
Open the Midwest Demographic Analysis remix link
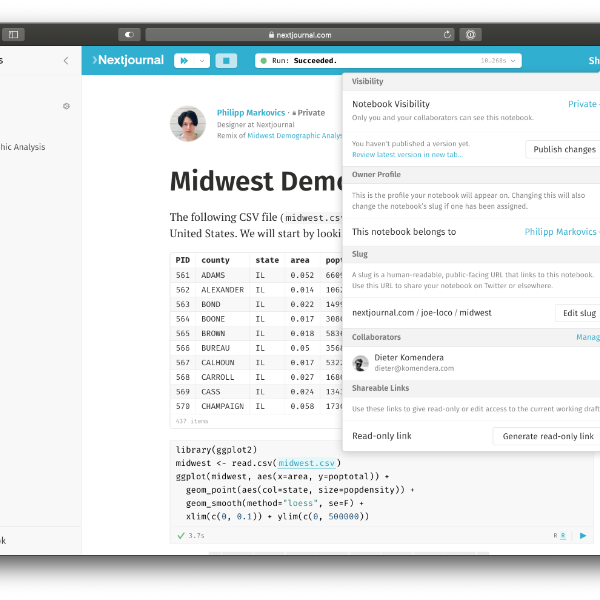click(x=295, y=135)
